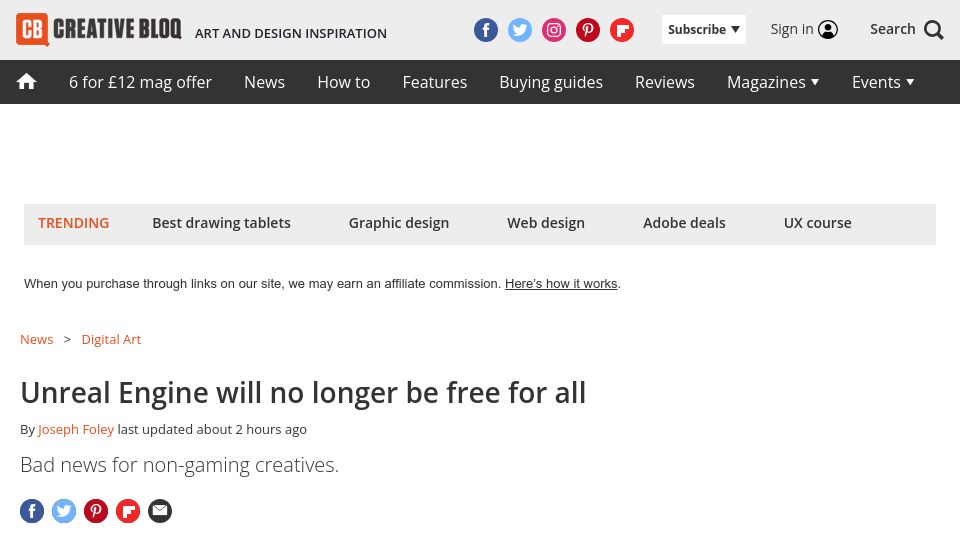Go to the home page via the house icon

click(x=26, y=81)
